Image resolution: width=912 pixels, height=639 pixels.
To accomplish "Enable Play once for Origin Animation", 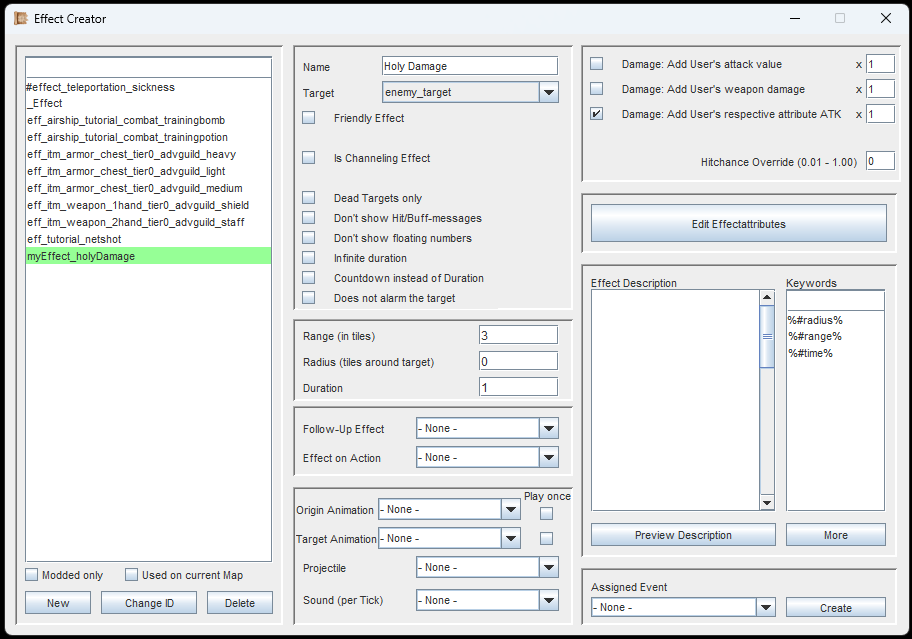I will pos(546,514).
